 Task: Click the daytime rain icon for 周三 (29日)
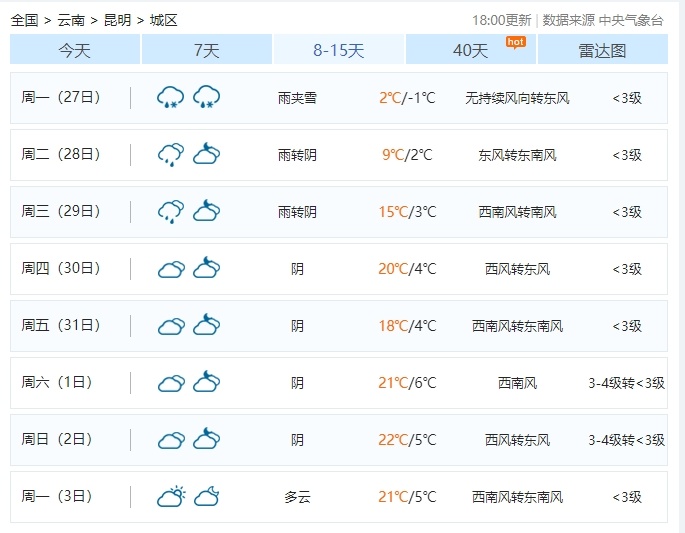pyautogui.click(x=171, y=211)
